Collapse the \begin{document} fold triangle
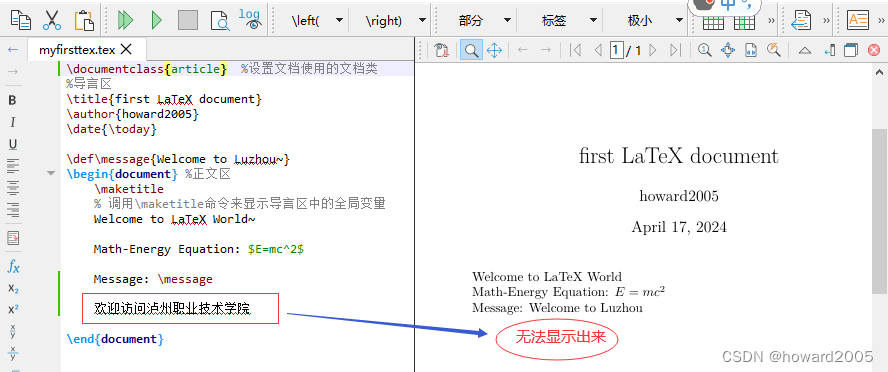 click(52, 173)
